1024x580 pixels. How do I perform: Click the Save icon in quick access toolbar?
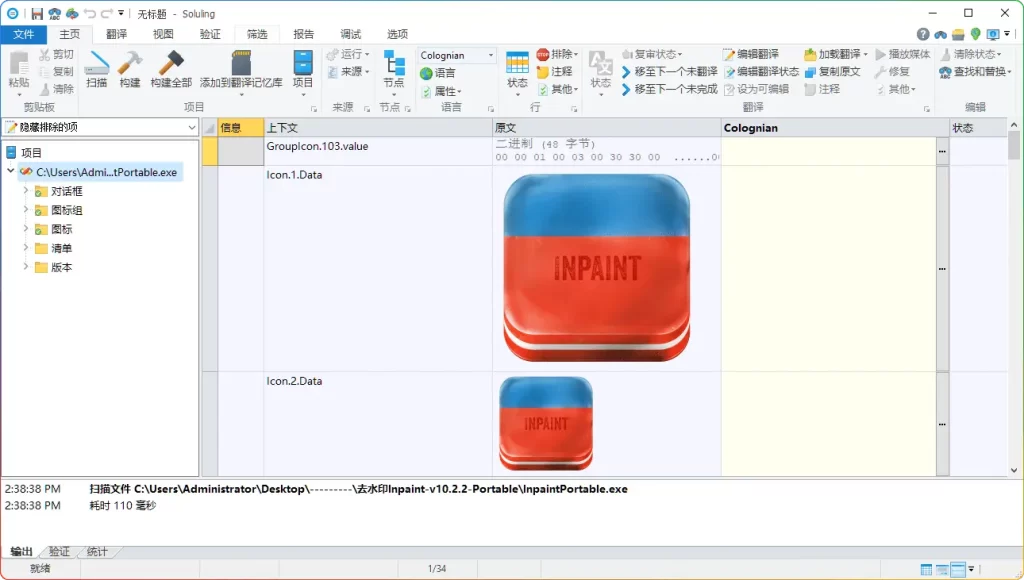point(37,14)
